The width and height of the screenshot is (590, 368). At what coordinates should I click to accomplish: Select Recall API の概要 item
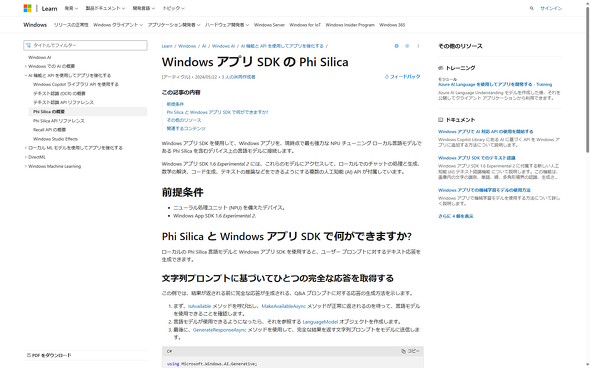point(49,130)
